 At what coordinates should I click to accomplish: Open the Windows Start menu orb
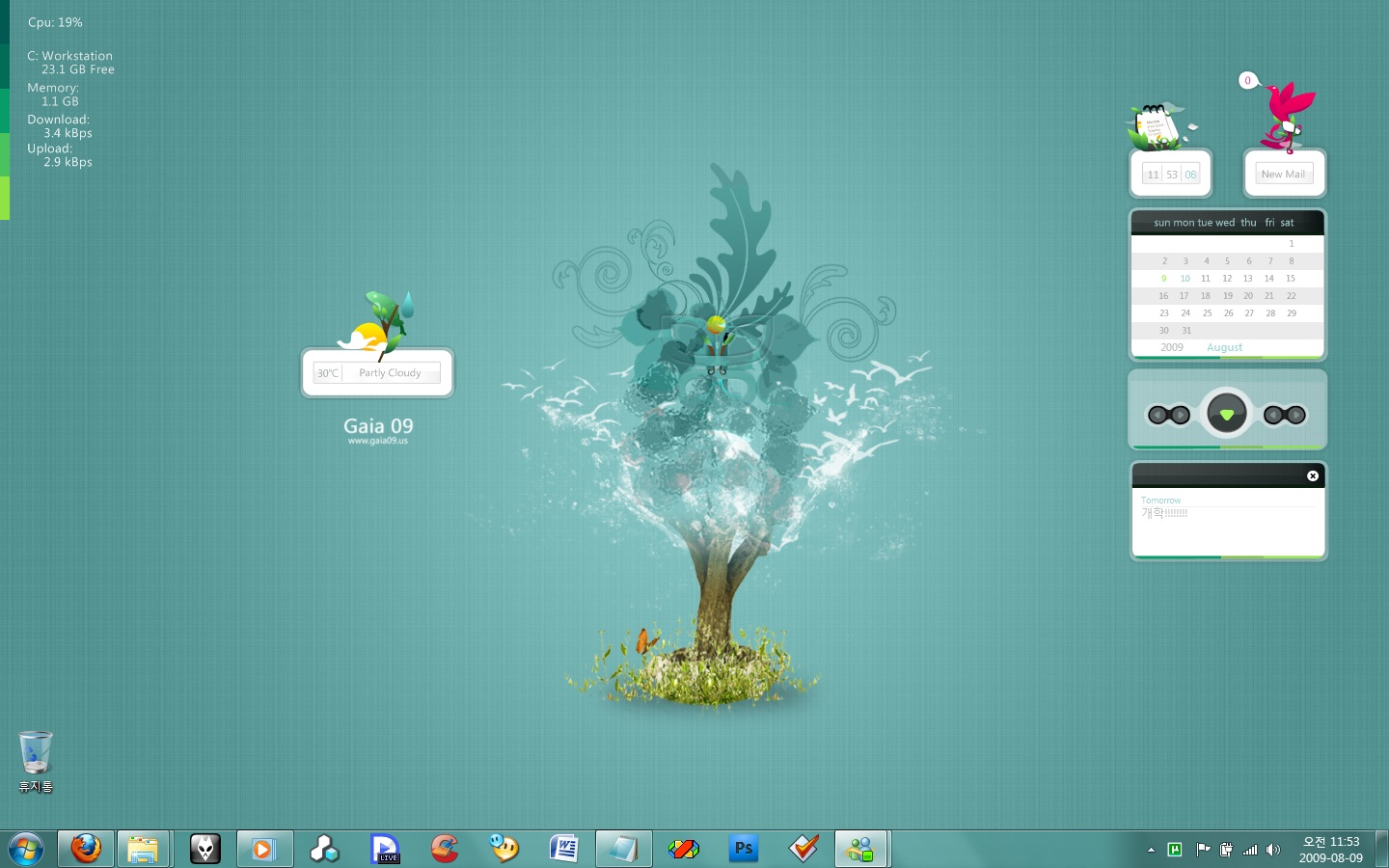[x=26, y=850]
